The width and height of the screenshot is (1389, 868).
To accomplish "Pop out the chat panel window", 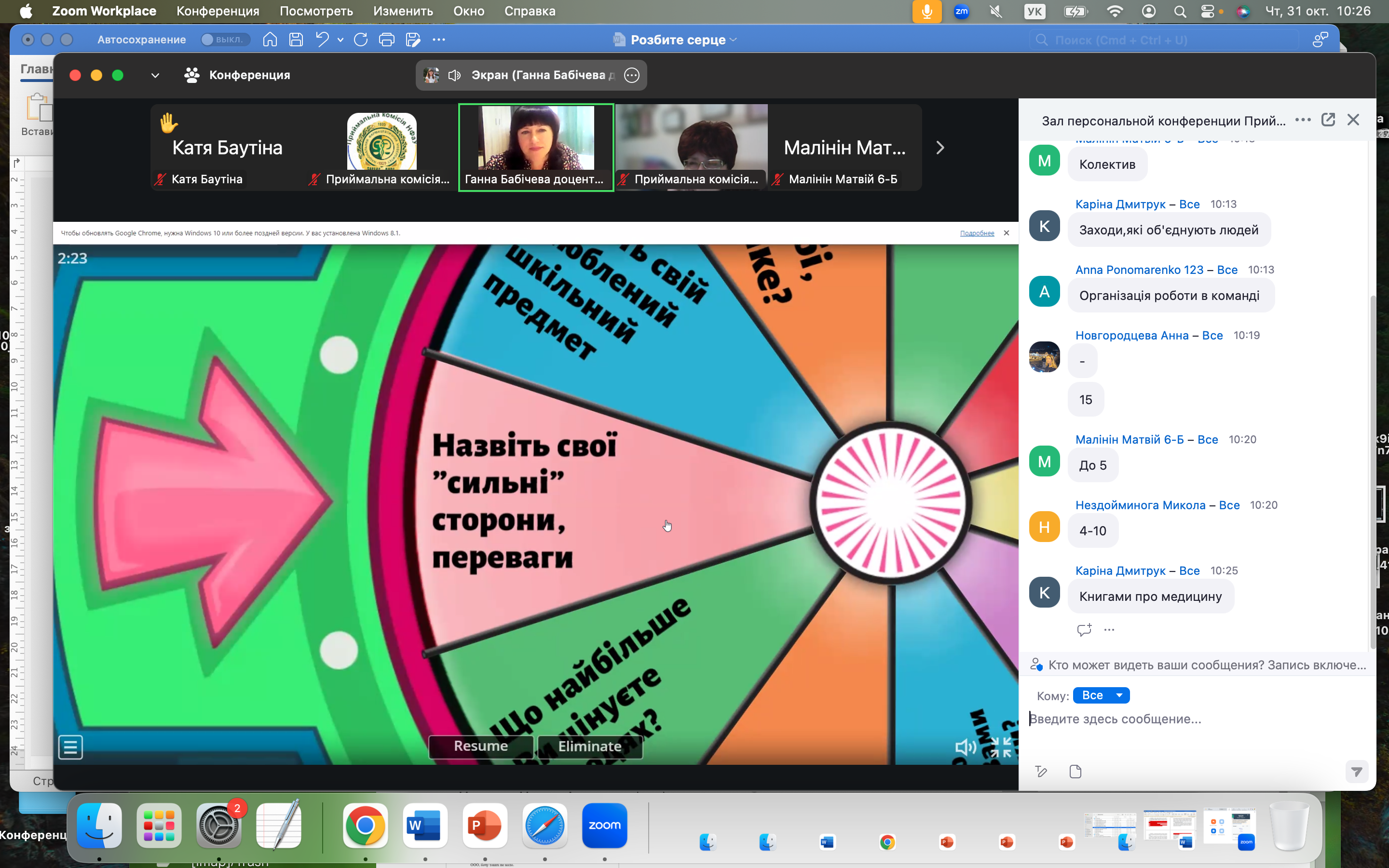I will (1328, 120).
